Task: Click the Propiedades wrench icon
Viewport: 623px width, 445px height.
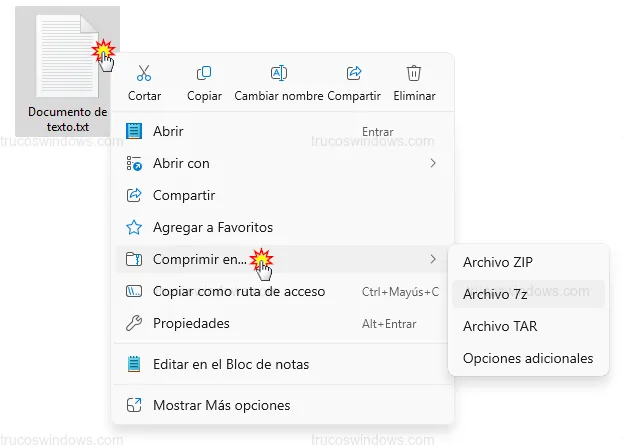Action: [134, 323]
